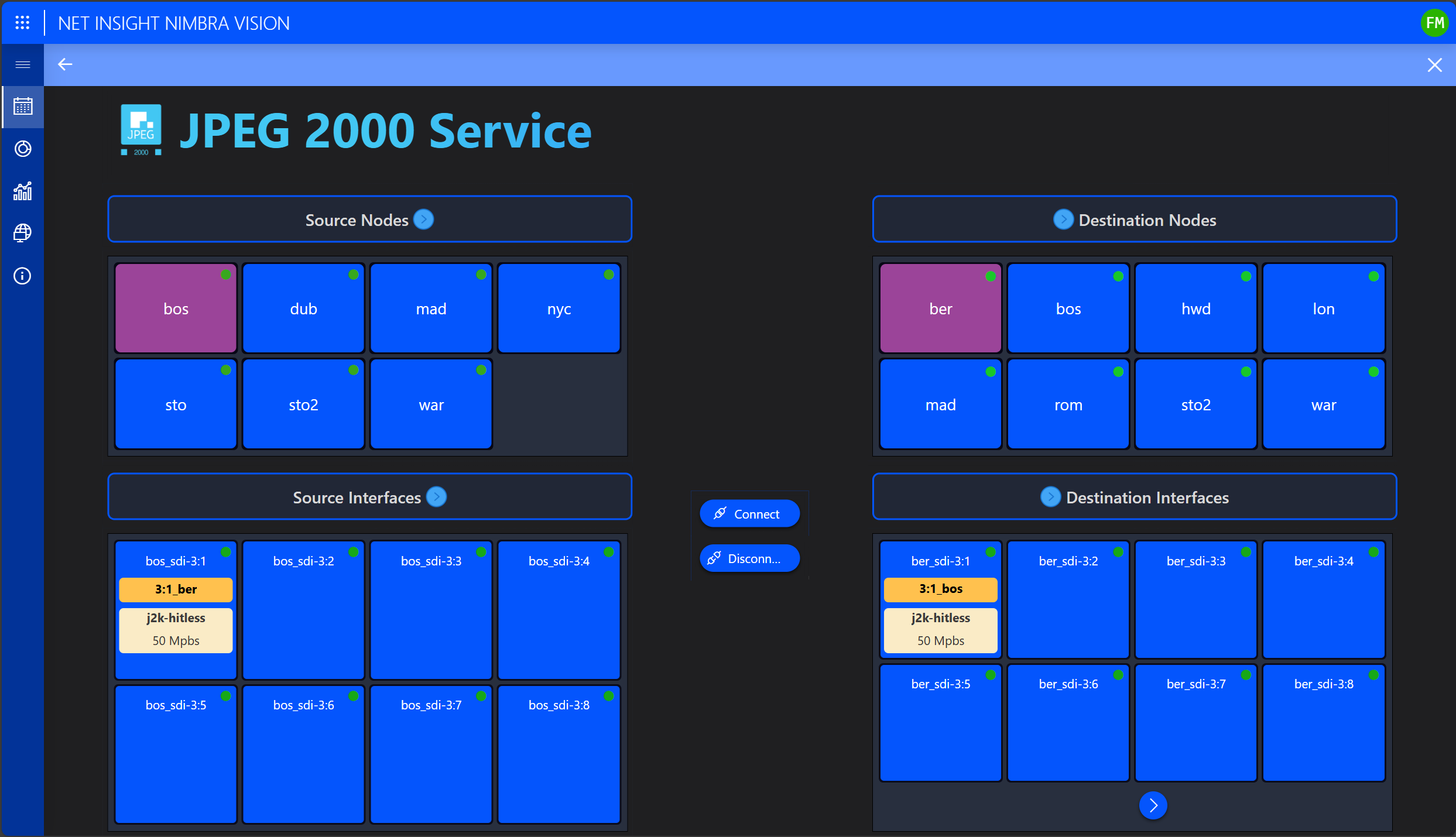Select destination interface ber_sdi-3:5

940,722
